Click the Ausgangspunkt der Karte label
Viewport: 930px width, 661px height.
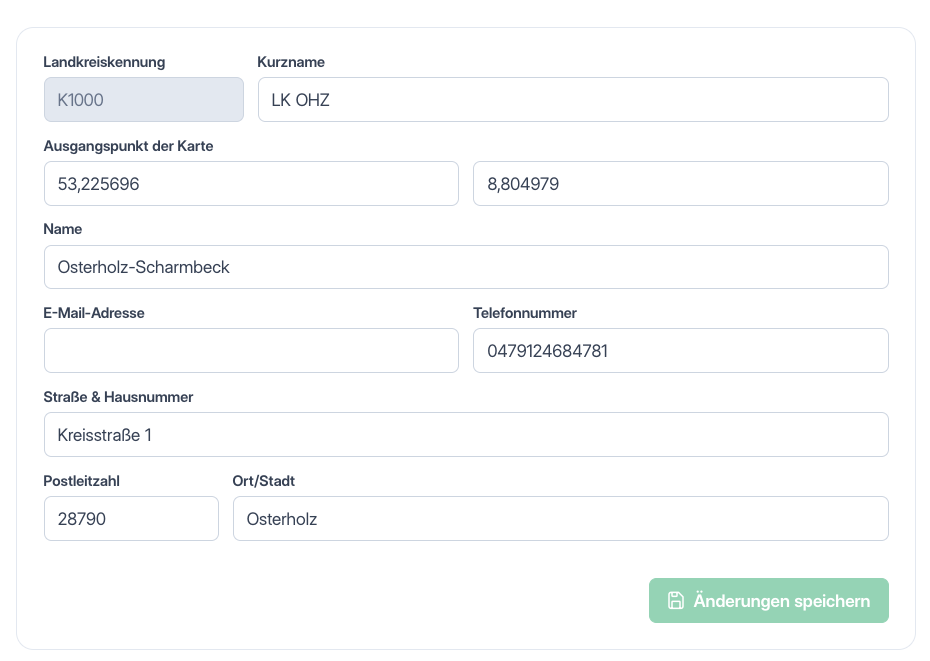click(128, 146)
